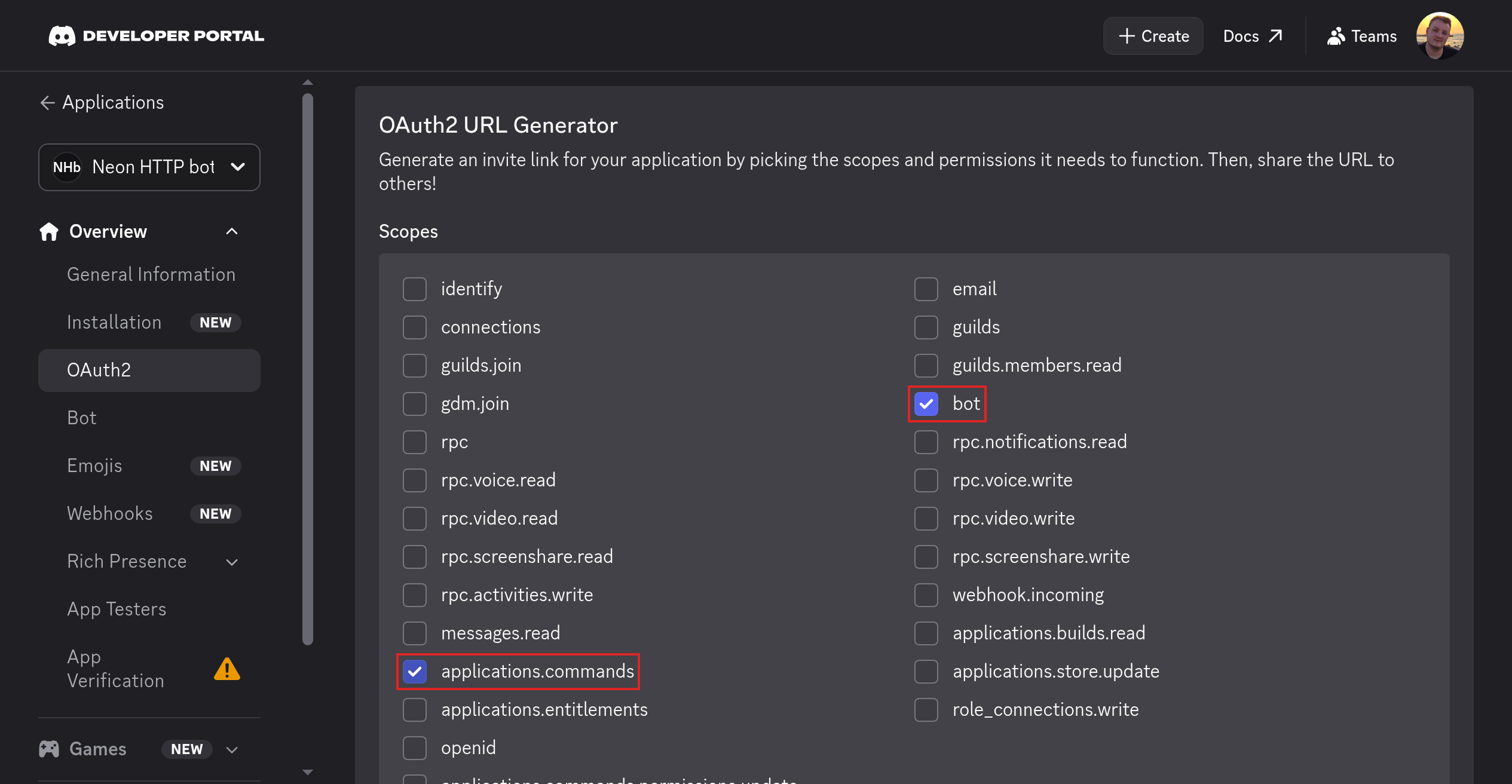Open the App Testers page
This screenshot has height=784, width=1512.
pyautogui.click(x=117, y=610)
